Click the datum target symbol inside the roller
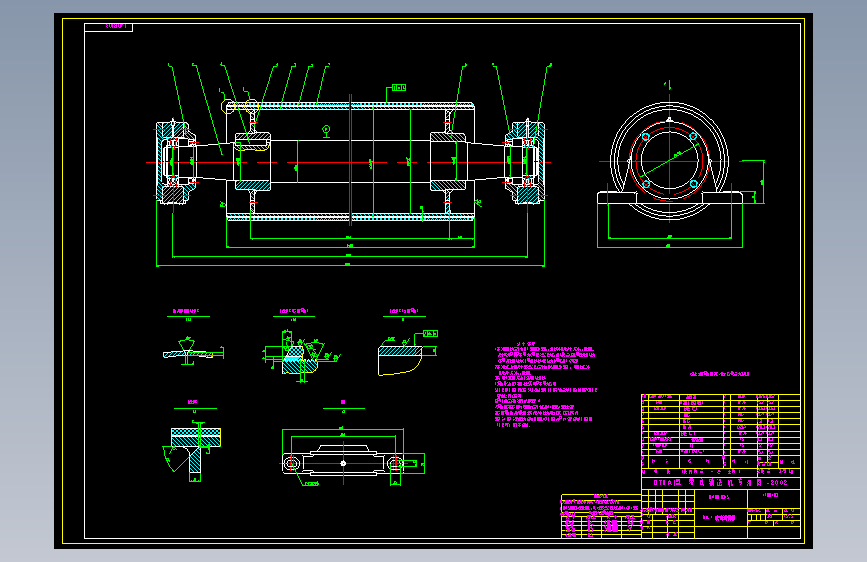Image resolution: width=867 pixels, height=562 pixels. [x=326, y=131]
